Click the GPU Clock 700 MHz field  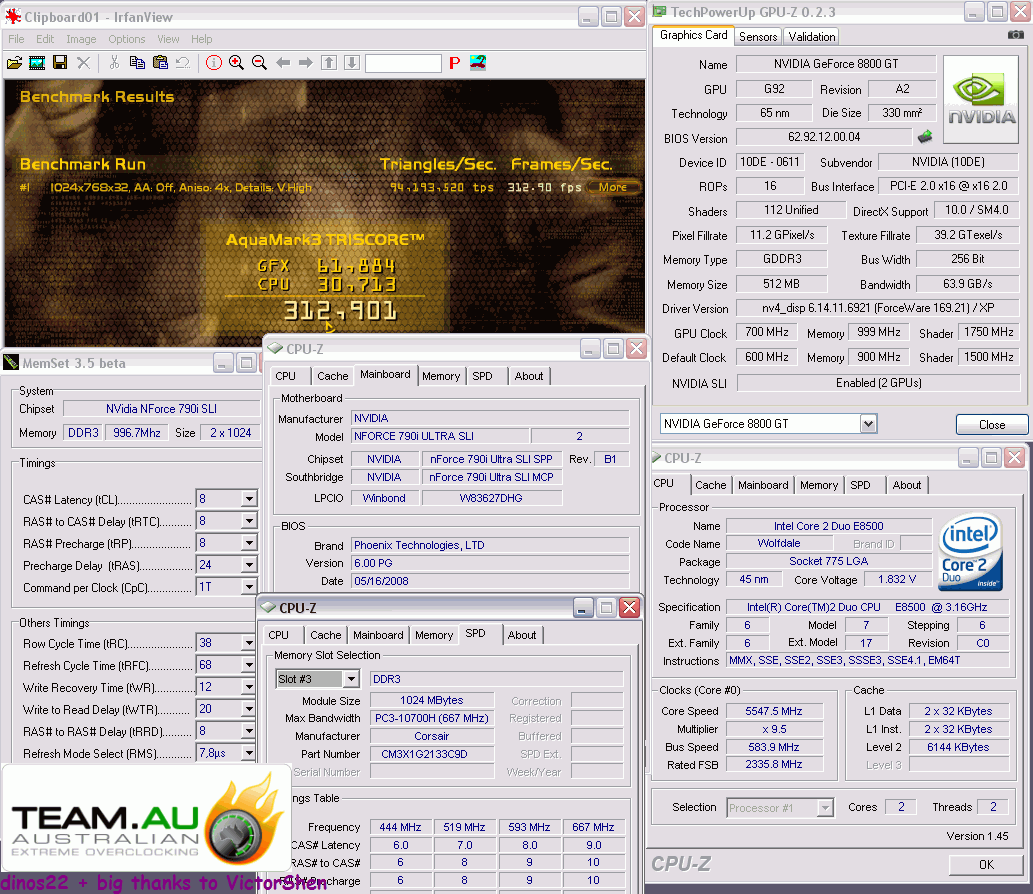[x=767, y=332]
